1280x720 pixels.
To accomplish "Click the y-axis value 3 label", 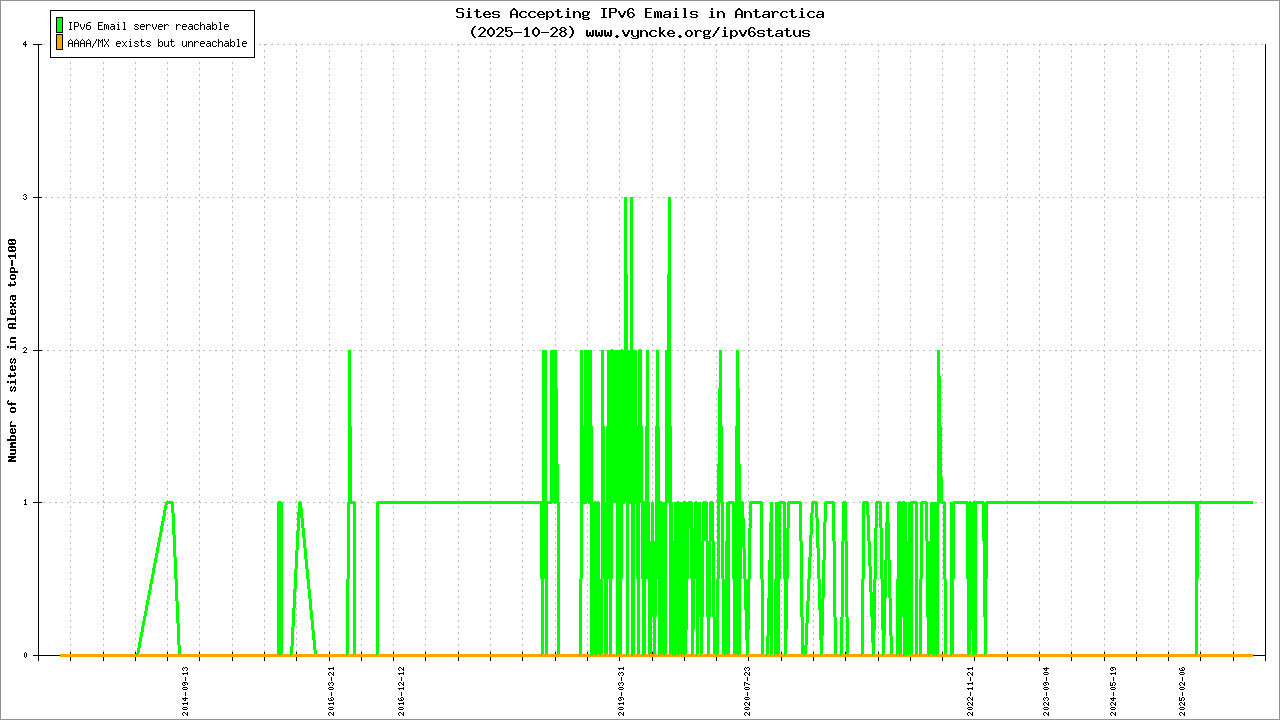I will pos(37,197).
